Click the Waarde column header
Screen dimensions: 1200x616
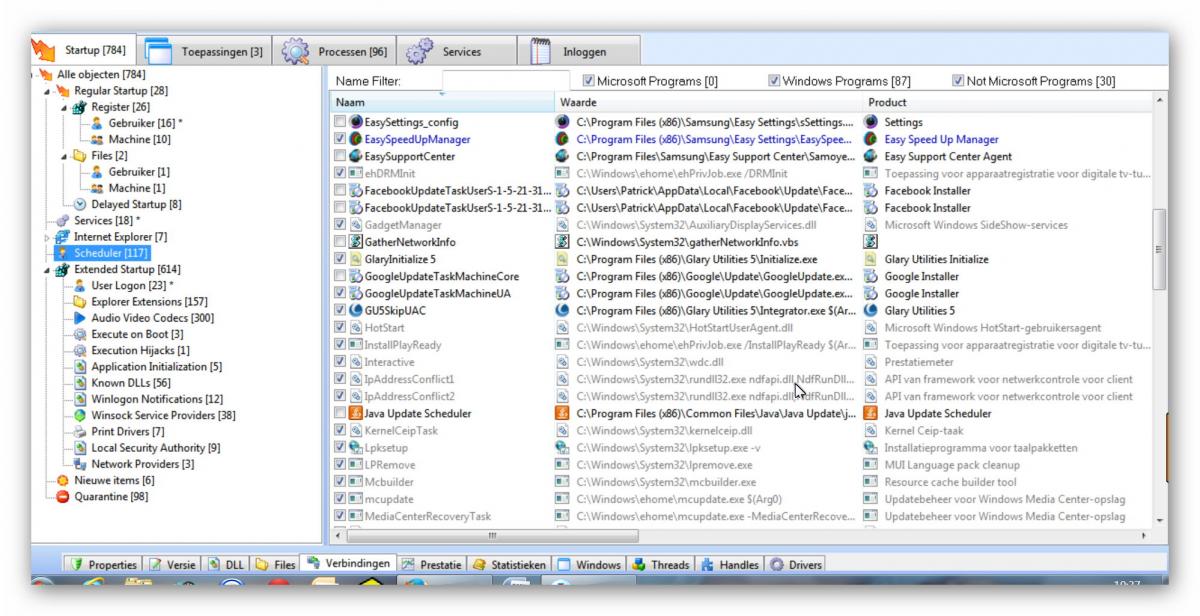[708, 102]
